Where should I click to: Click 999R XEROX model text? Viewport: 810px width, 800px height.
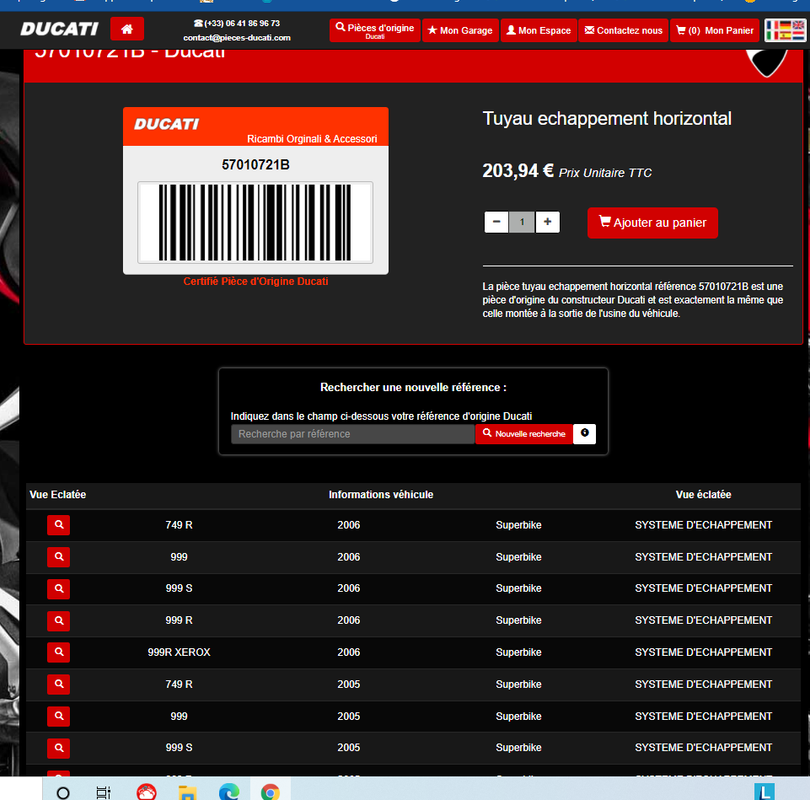179,652
